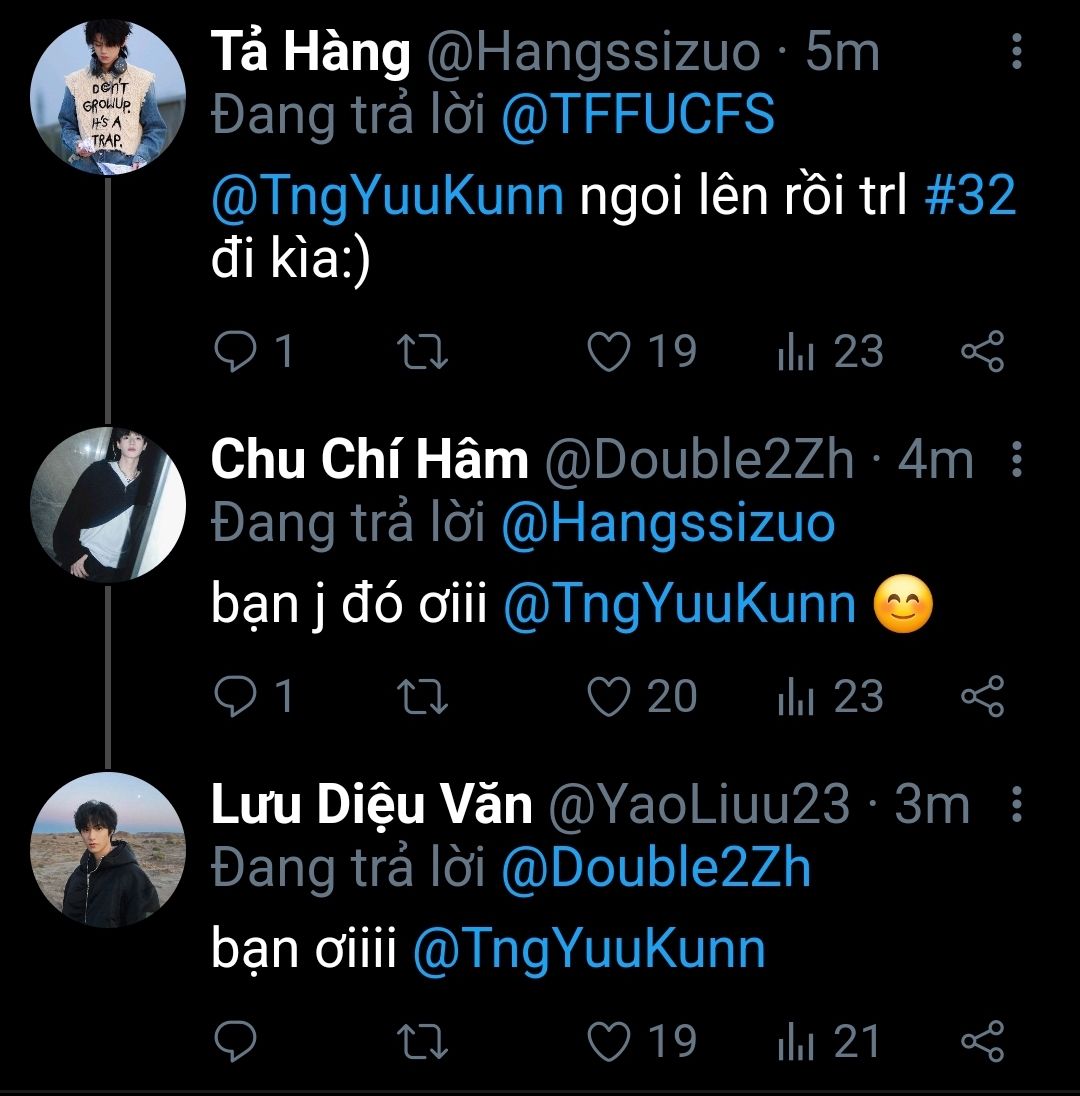
Task: Reply to Chu Chí Hâm's tweet
Action: point(236,697)
